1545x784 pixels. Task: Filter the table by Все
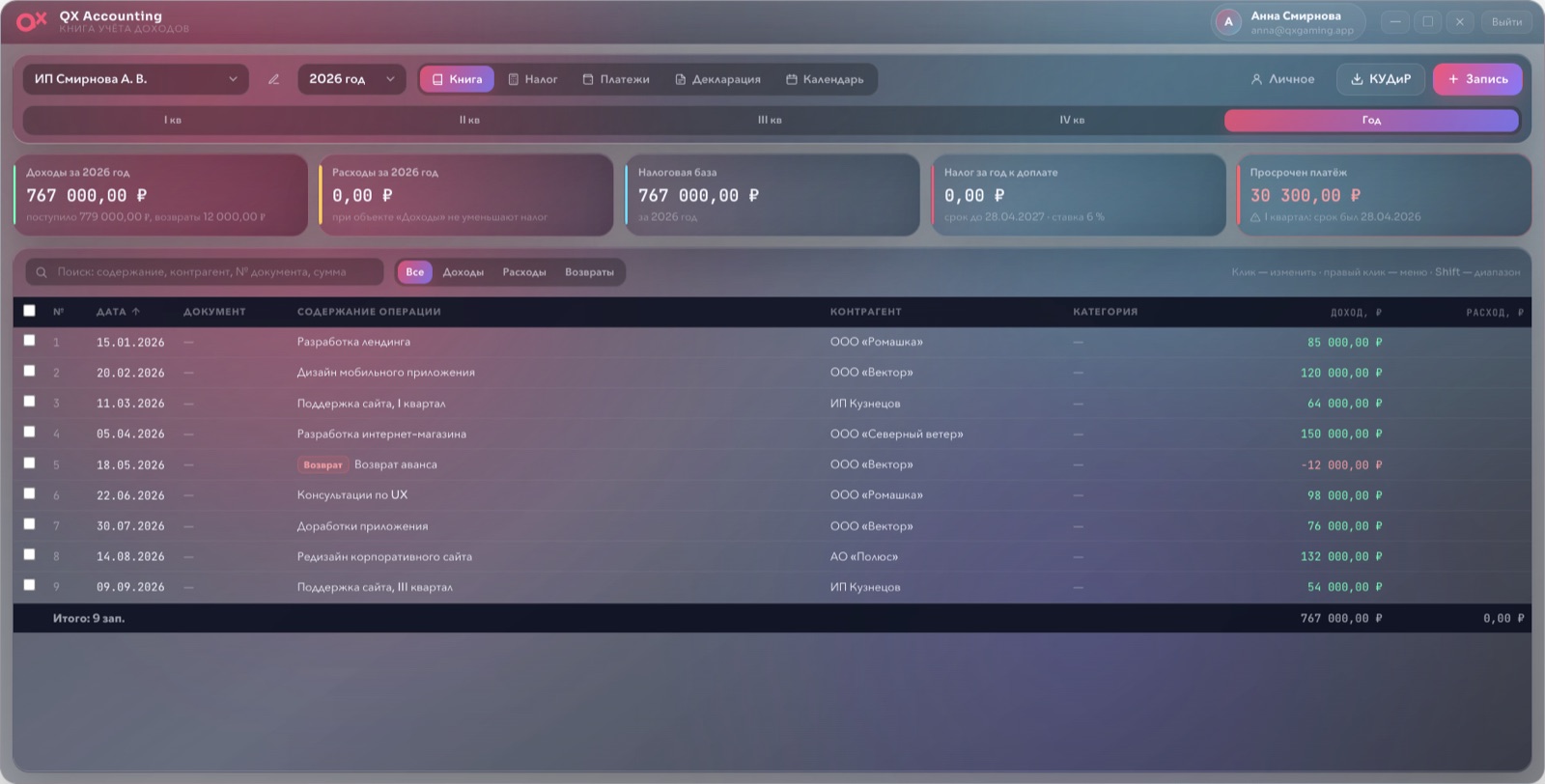(414, 272)
